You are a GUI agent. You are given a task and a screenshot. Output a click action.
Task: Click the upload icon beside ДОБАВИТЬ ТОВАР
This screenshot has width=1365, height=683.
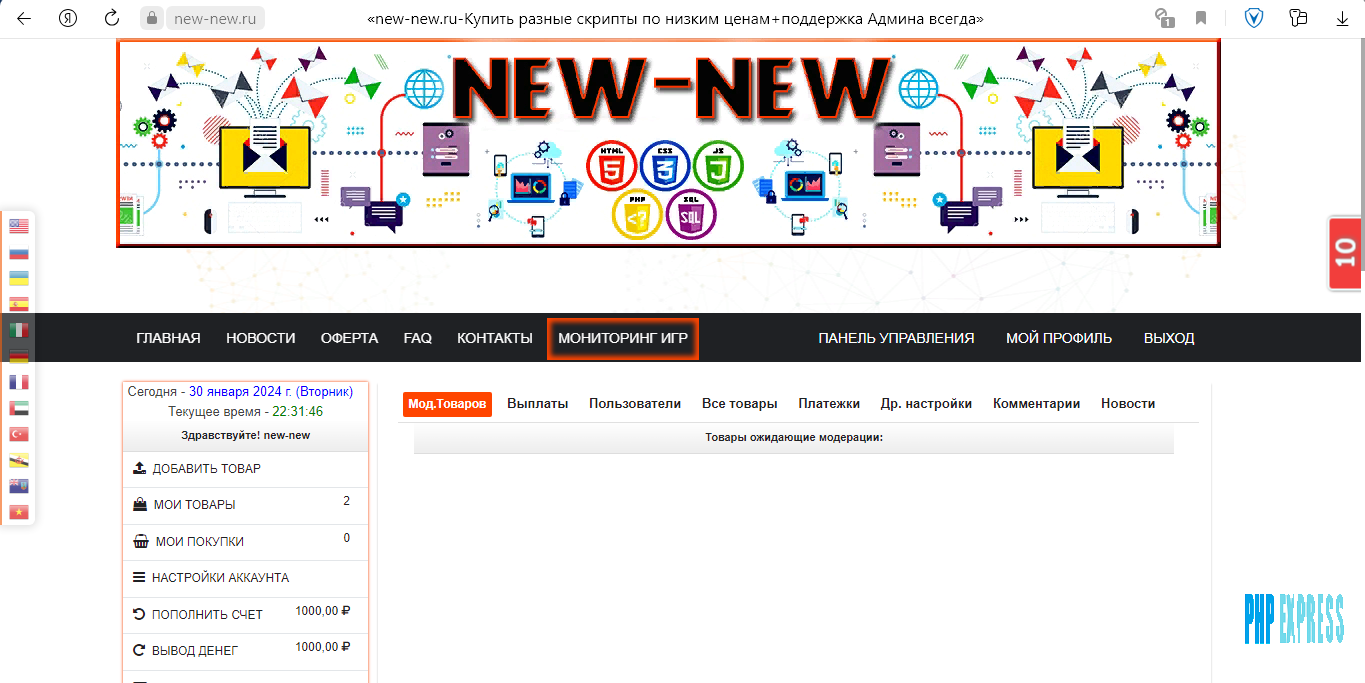point(139,468)
